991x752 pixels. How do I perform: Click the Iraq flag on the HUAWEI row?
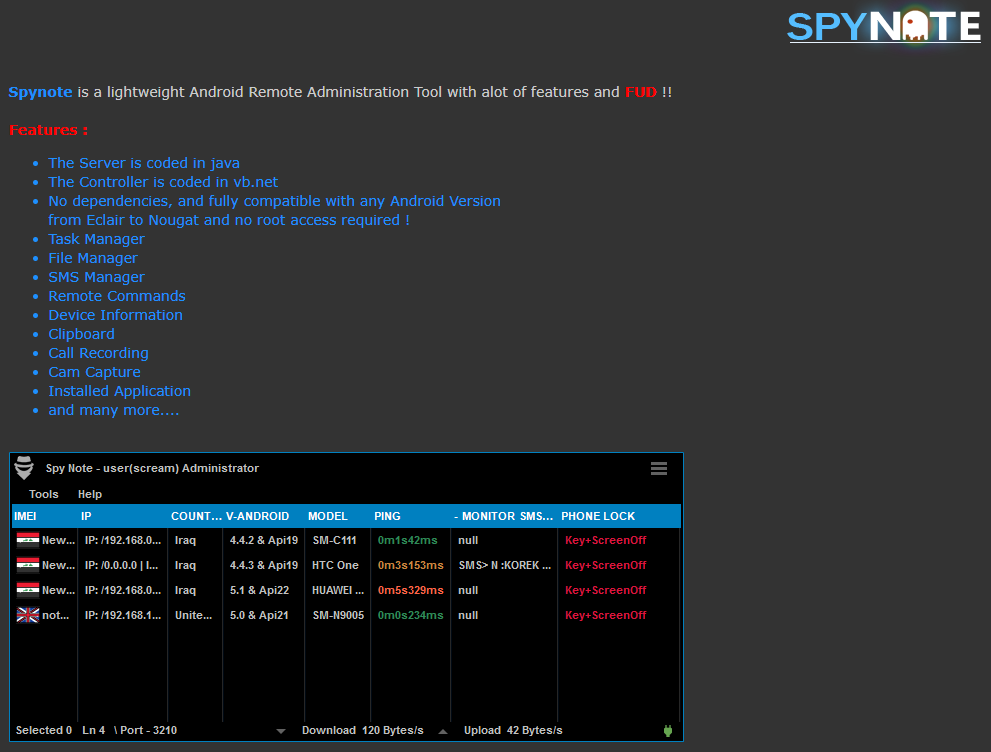pos(27,590)
